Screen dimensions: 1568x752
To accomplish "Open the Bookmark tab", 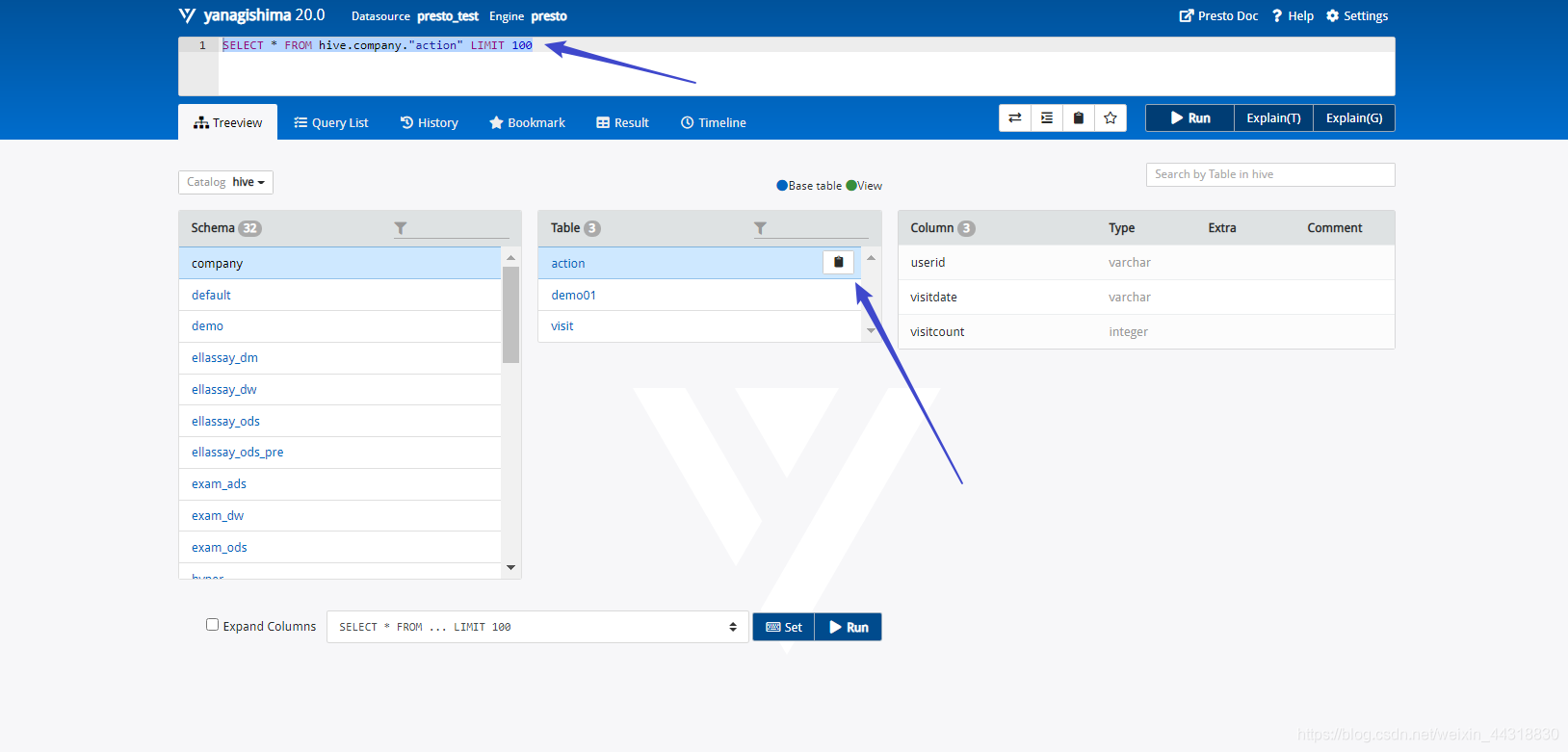I will pyautogui.click(x=527, y=122).
